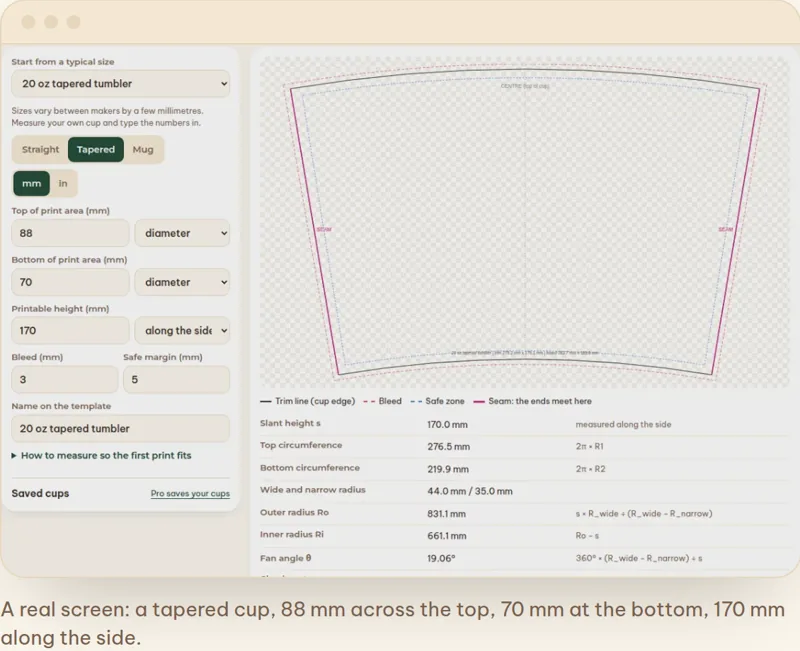
Task: Open the 'Pro saves your cups' link
Action: tap(190, 494)
